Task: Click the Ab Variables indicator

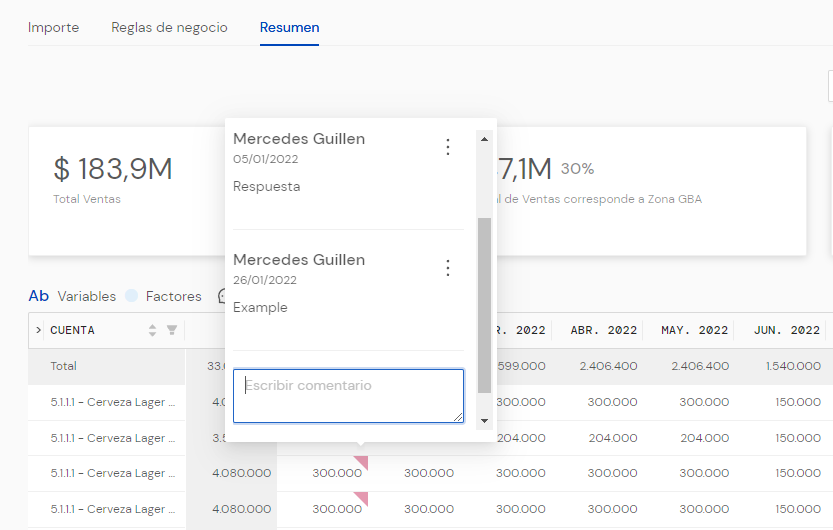Action: tap(39, 296)
